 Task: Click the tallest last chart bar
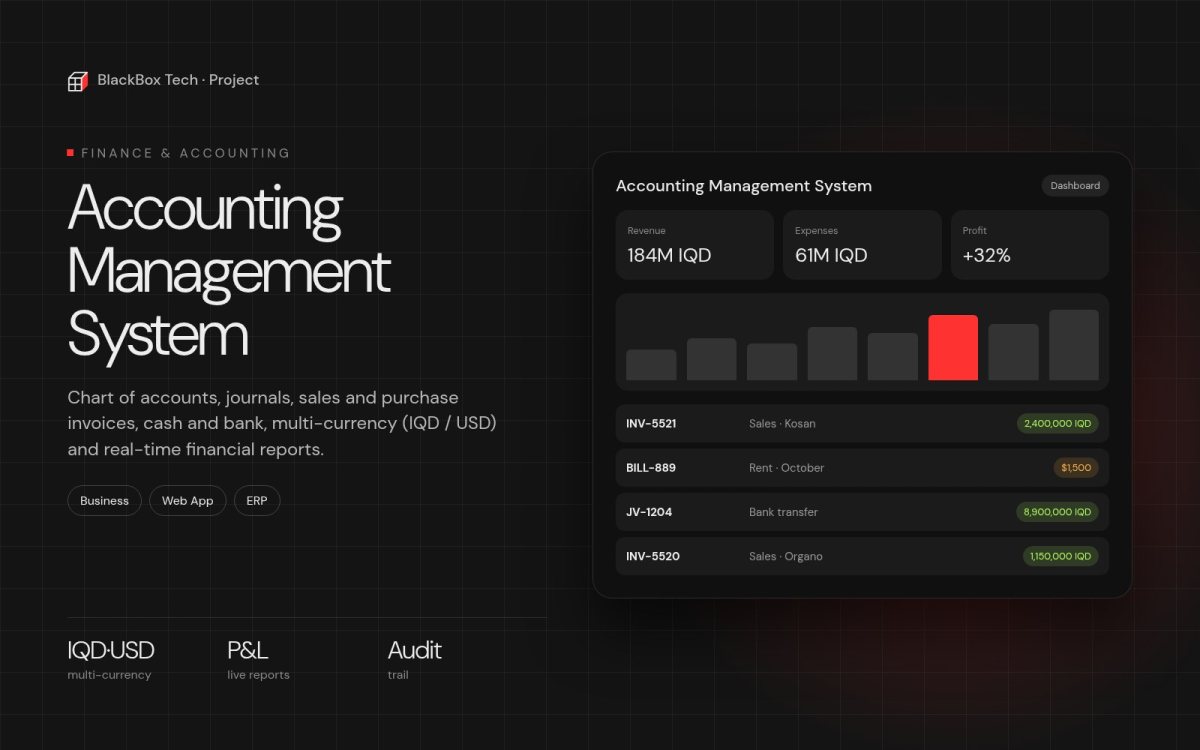tap(1074, 345)
